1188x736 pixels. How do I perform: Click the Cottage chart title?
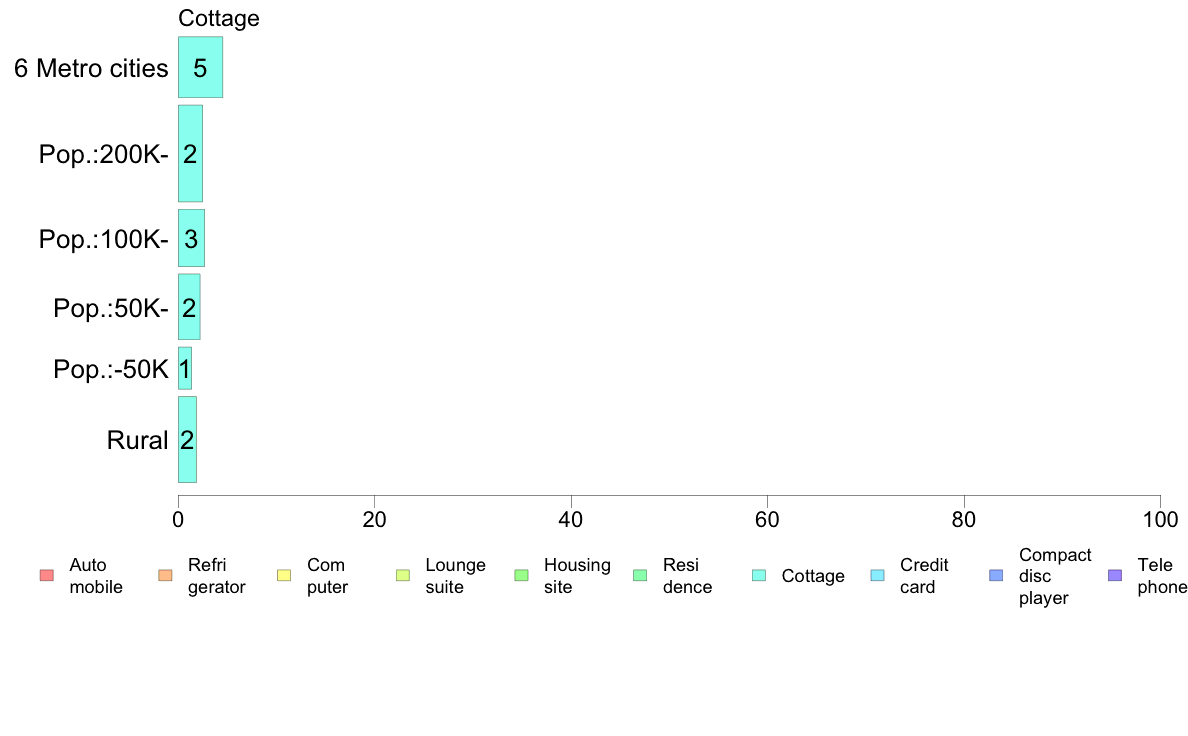click(218, 18)
